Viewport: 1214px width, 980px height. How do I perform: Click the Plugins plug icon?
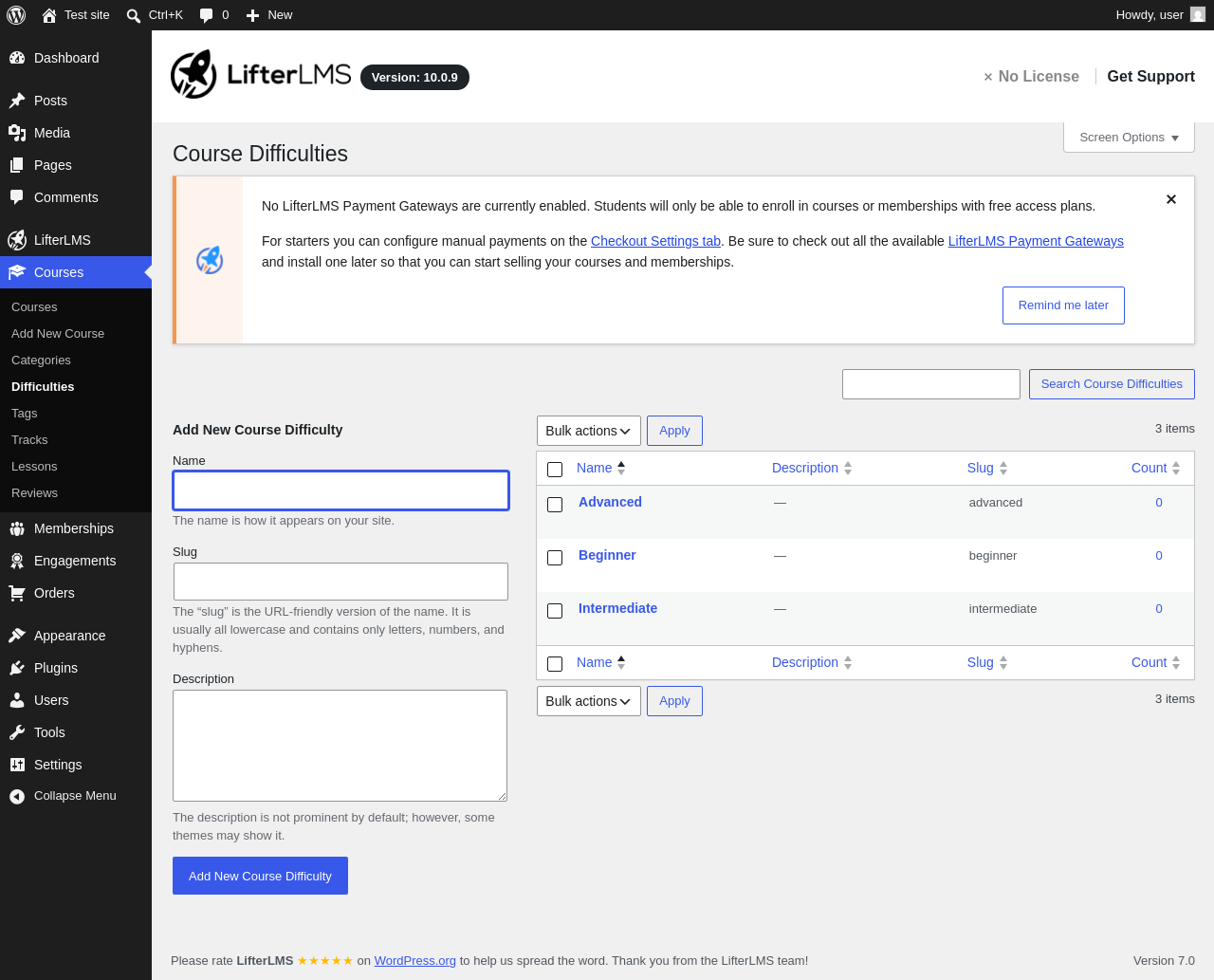(17, 668)
